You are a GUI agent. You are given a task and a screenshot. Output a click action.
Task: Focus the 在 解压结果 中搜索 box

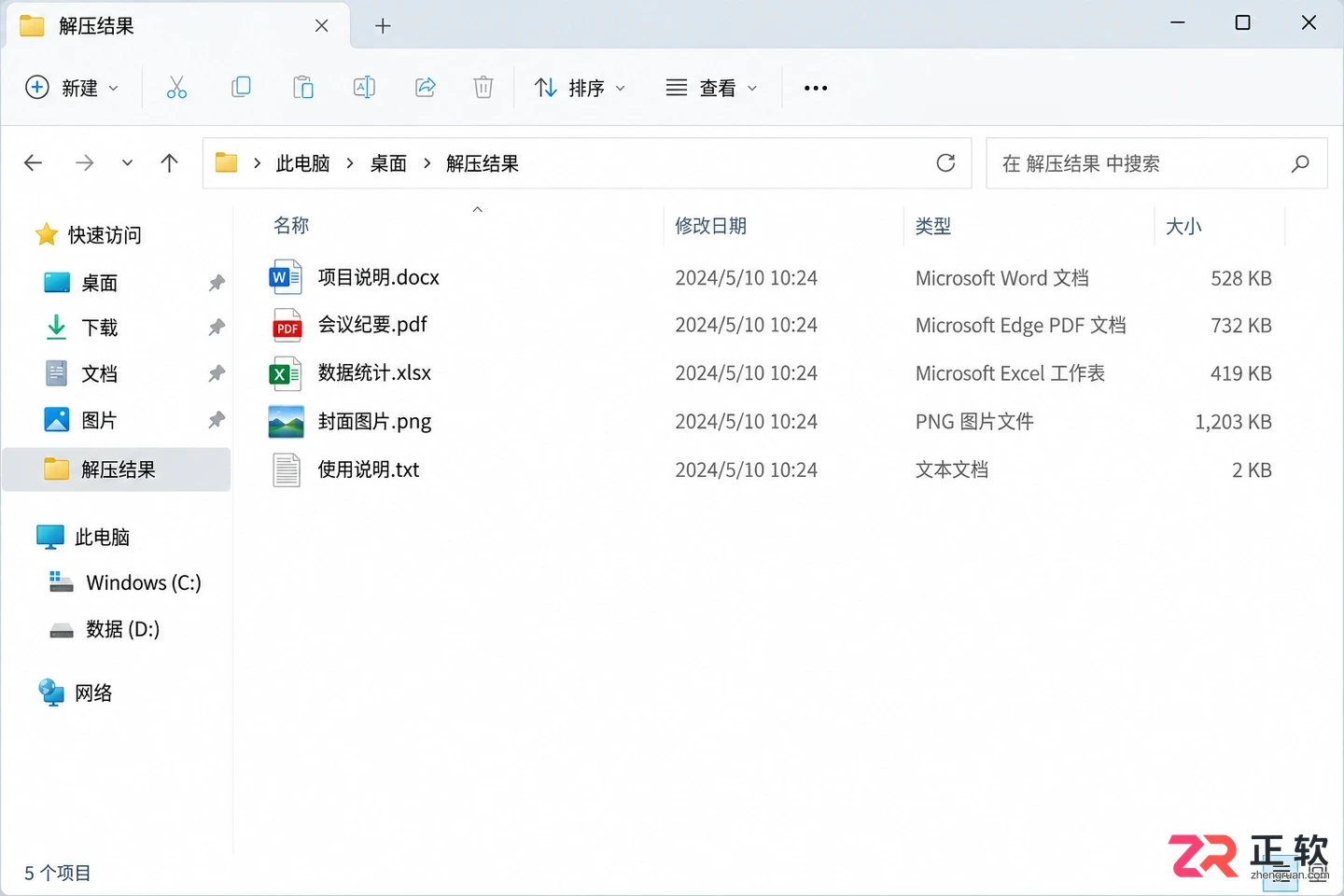pyautogui.click(x=1156, y=163)
